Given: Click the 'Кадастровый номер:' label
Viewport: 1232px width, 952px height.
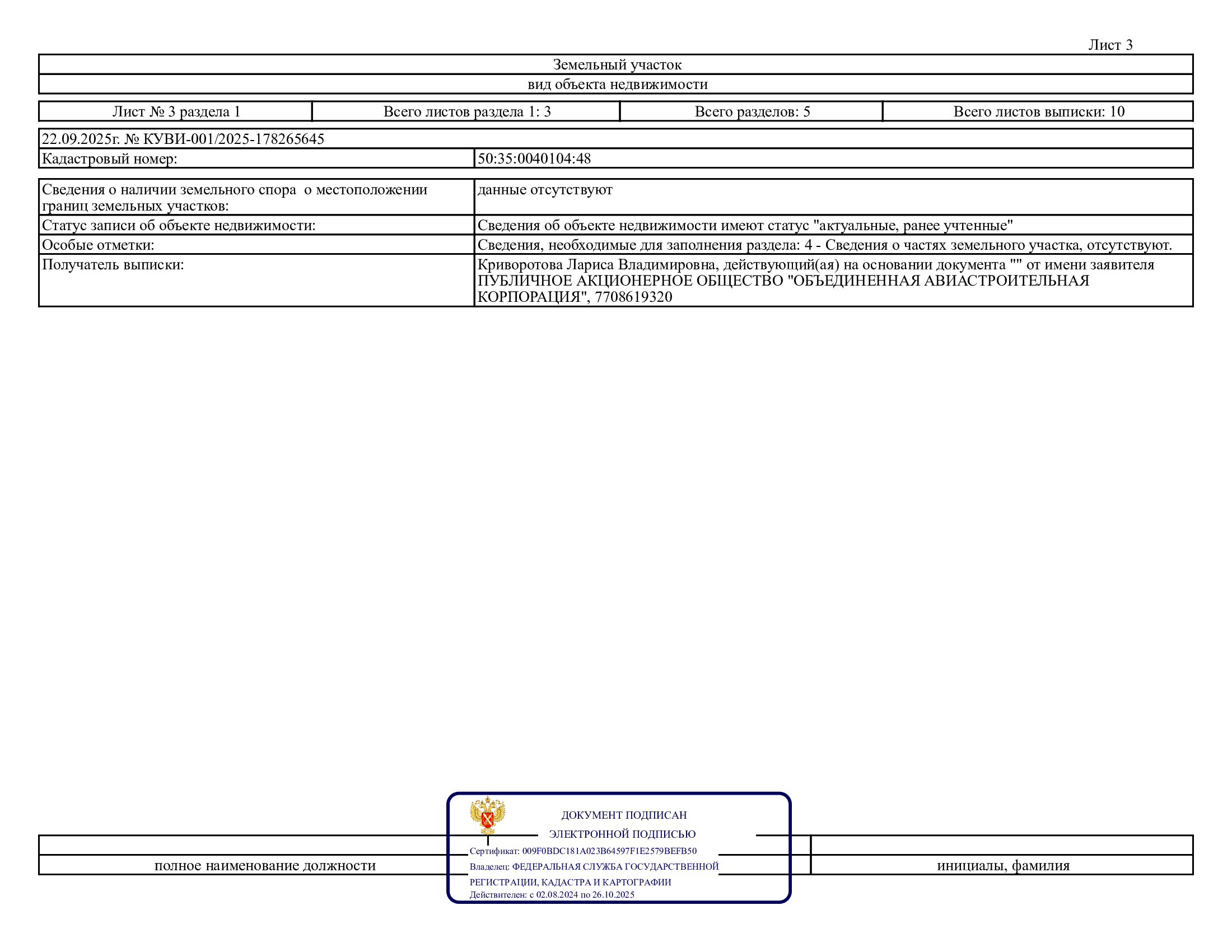Looking at the screenshot, I should (109, 159).
